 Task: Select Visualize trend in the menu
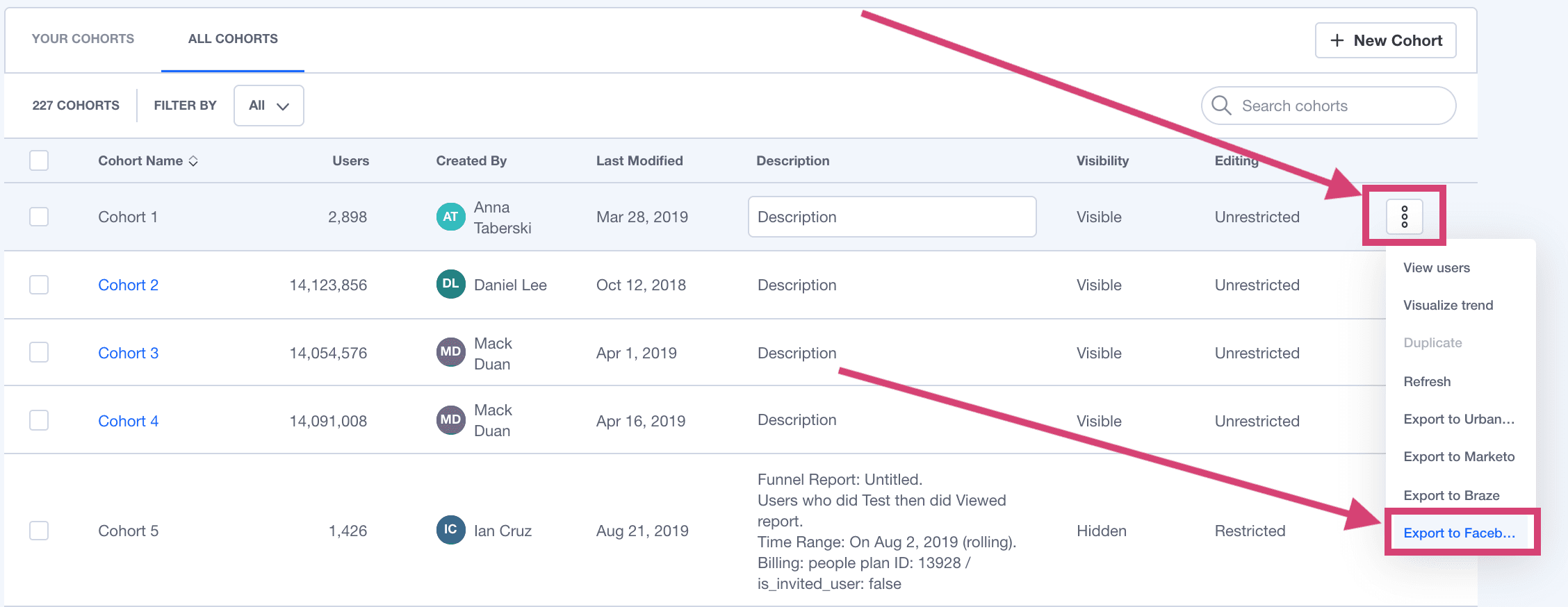1448,305
